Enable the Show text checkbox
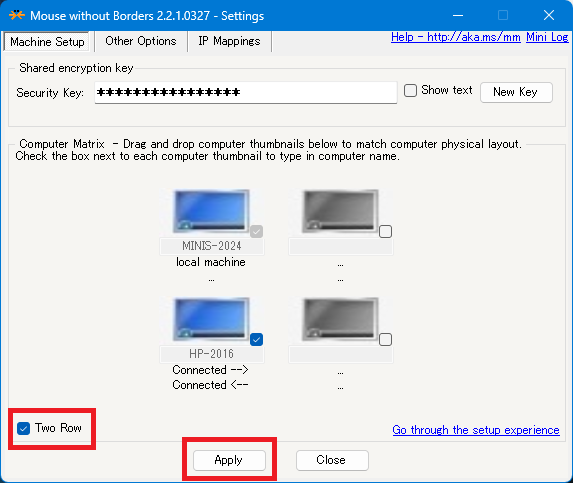Screen dimensions: 573x483 (x=410, y=90)
